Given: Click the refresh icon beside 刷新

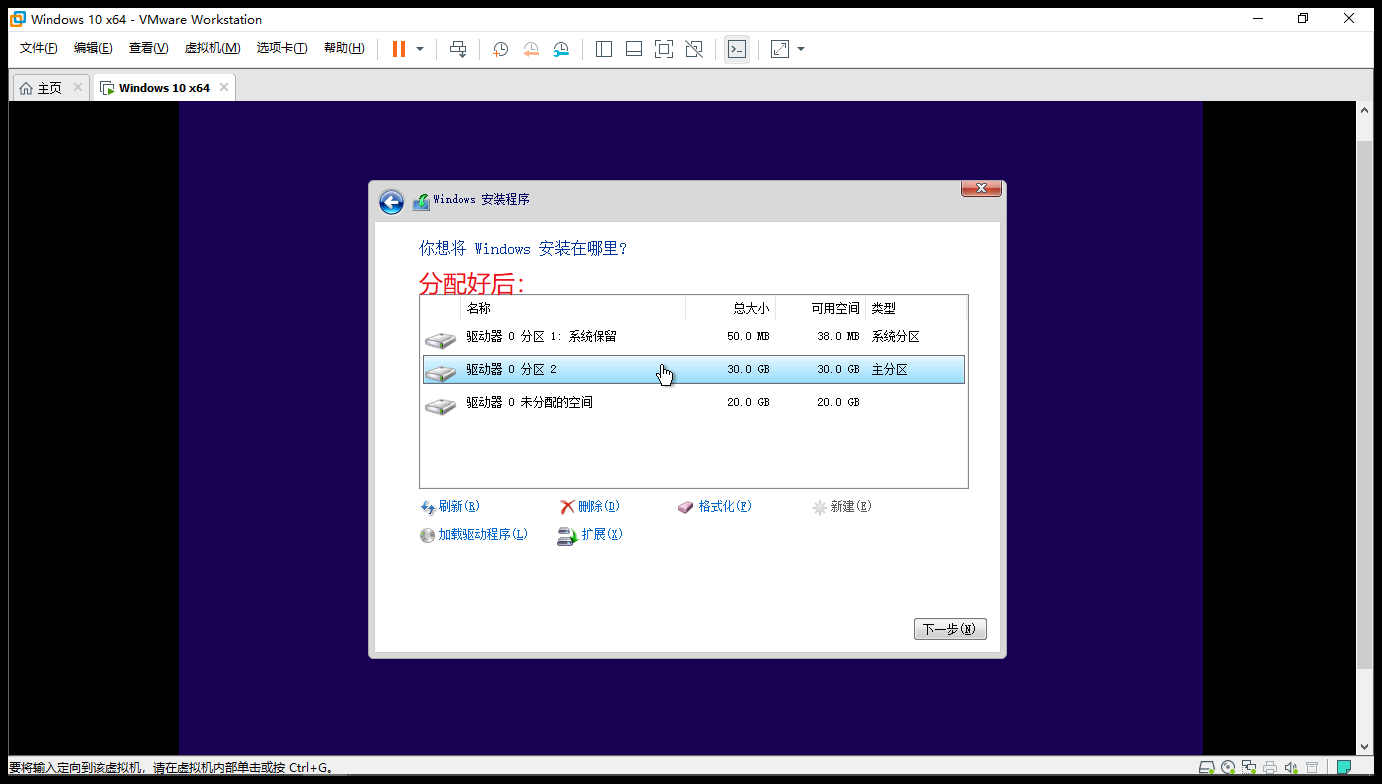Looking at the screenshot, I should pos(428,508).
